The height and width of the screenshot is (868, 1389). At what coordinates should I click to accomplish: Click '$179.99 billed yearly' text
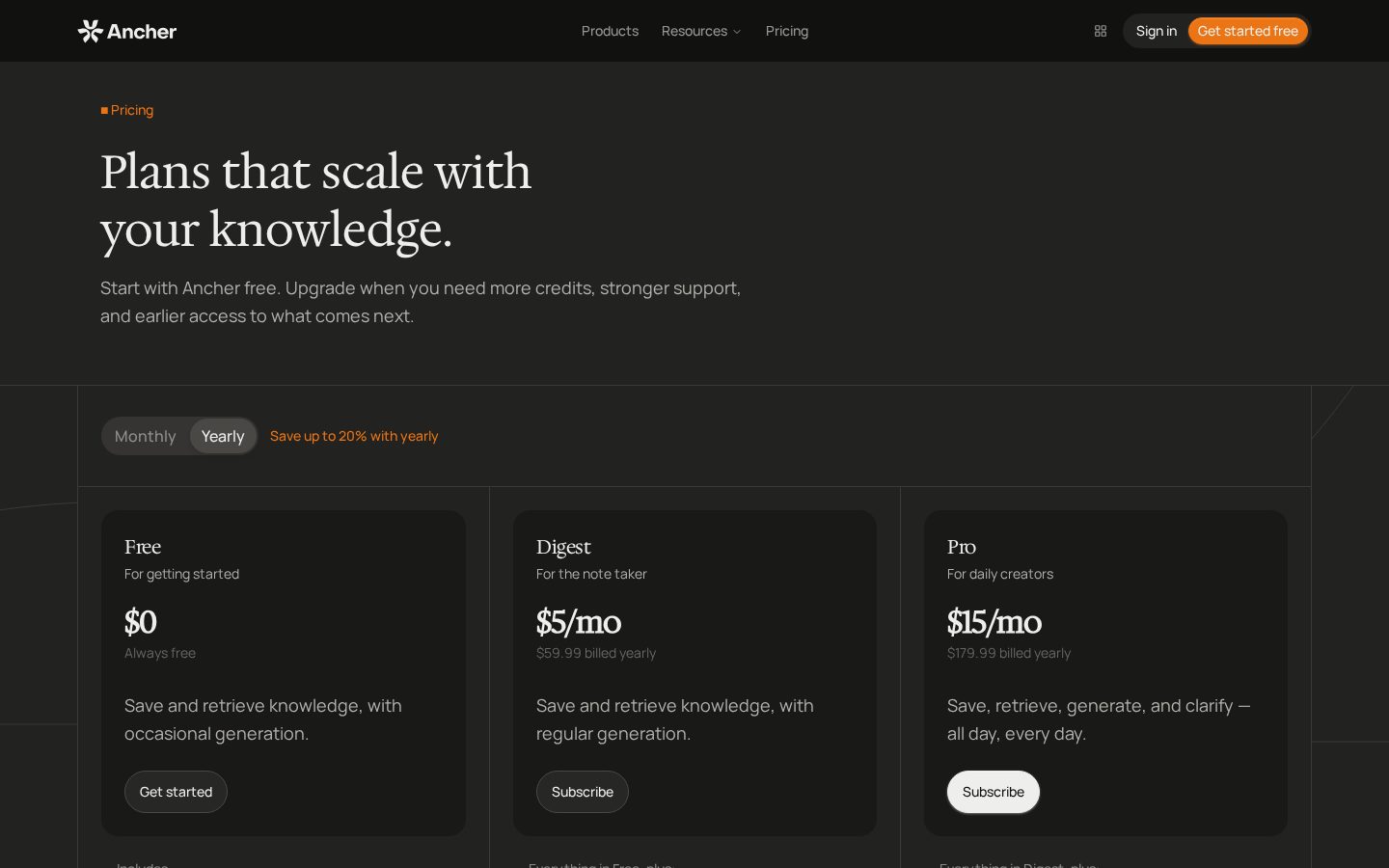pyautogui.click(x=1009, y=653)
